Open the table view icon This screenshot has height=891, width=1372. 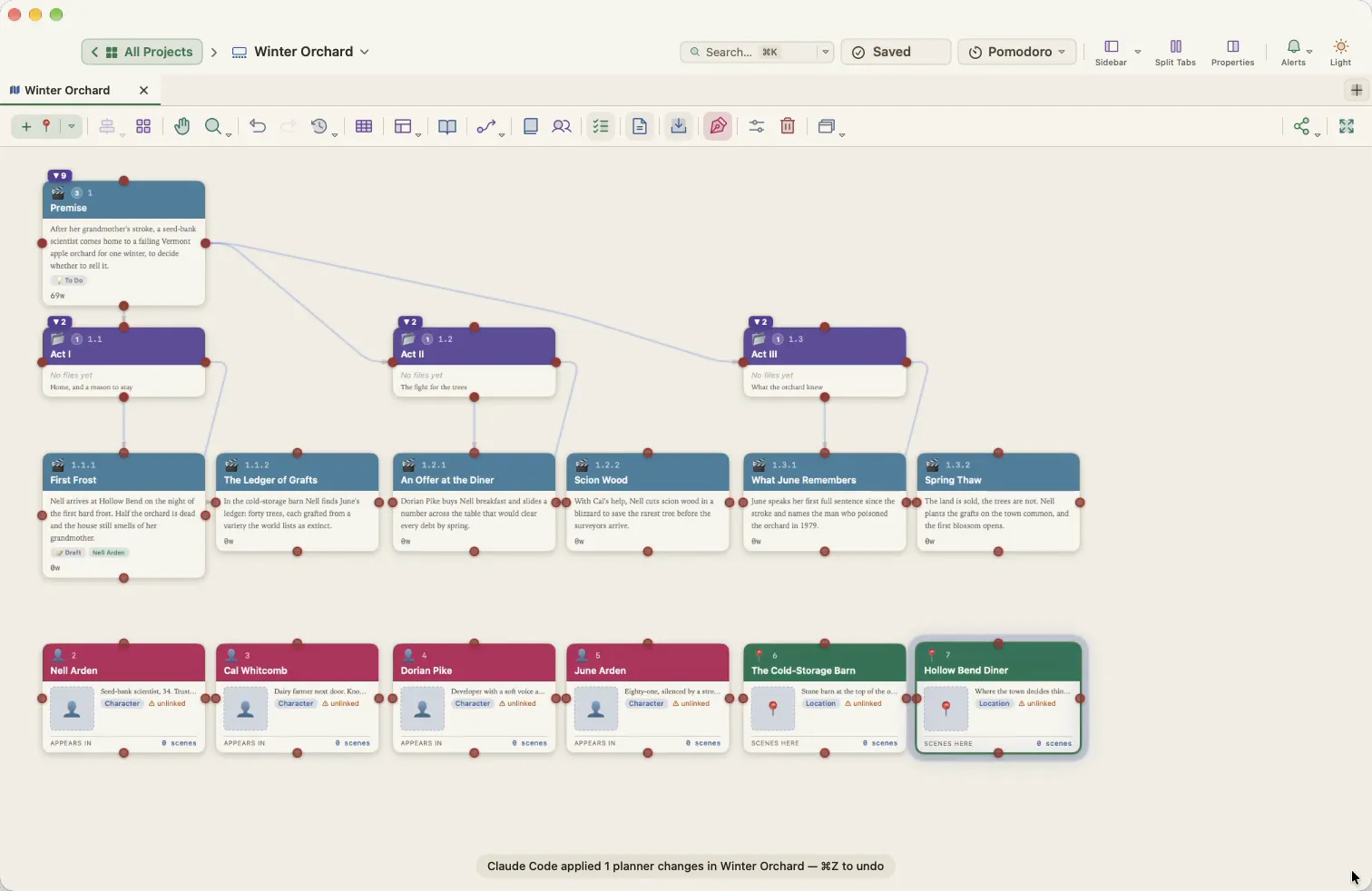coord(364,126)
